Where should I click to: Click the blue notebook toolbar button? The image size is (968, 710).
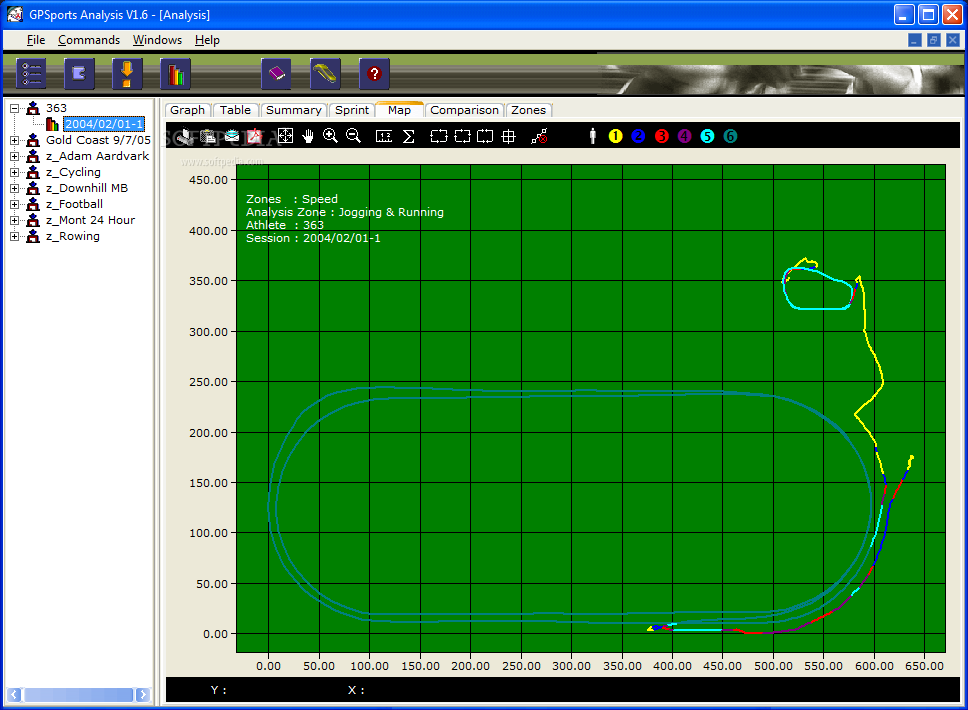tap(79, 74)
